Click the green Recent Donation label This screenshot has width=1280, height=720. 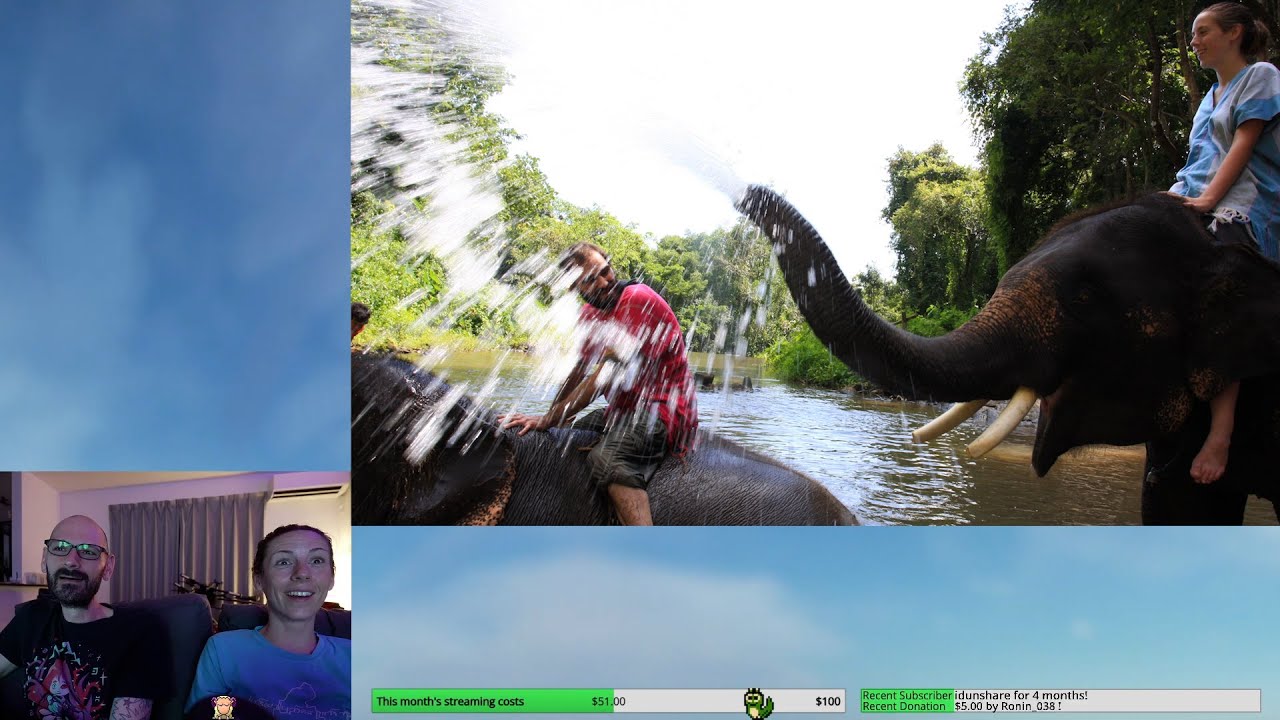tap(904, 706)
